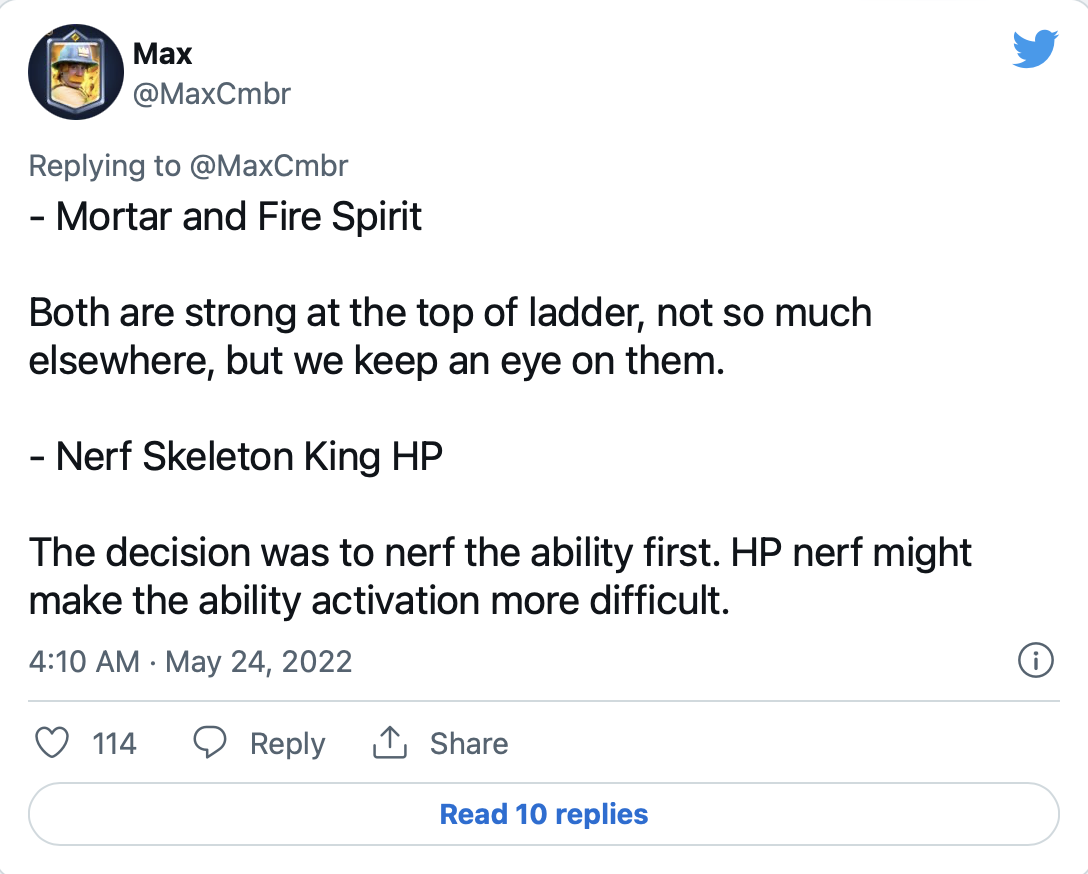The image size is (1088, 874).
Task: Click the display name Max
Action: 162,53
